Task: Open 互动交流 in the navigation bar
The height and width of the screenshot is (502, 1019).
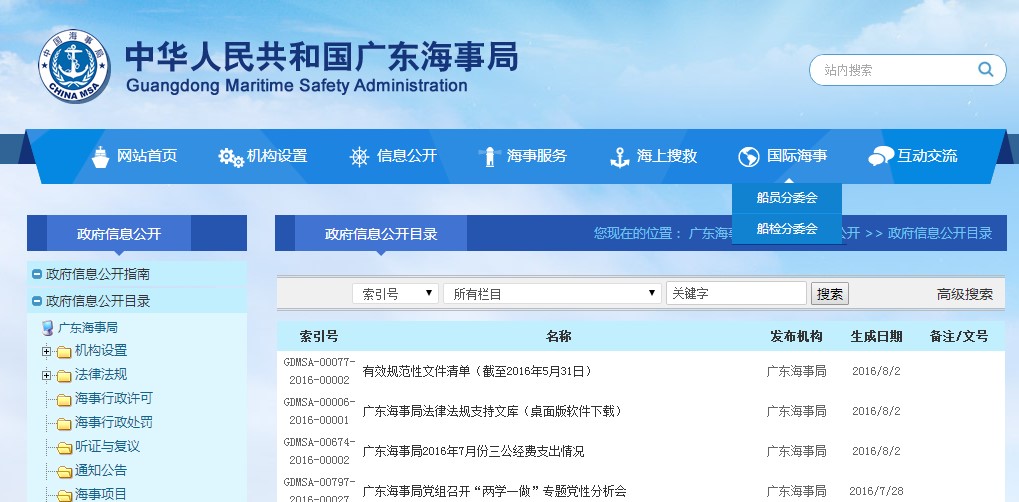Action: click(927, 156)
